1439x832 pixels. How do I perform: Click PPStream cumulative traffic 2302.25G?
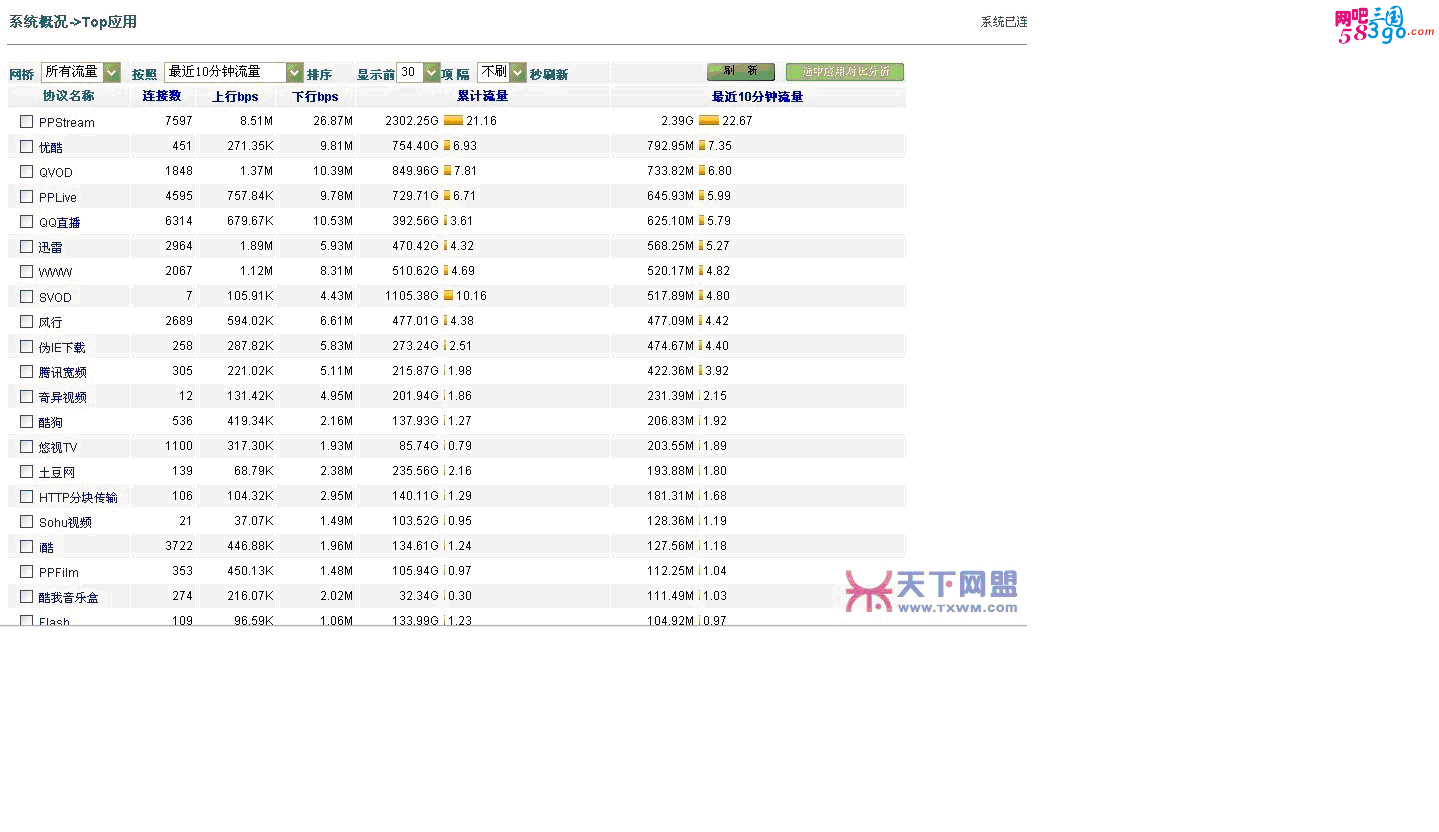[412, 121]
